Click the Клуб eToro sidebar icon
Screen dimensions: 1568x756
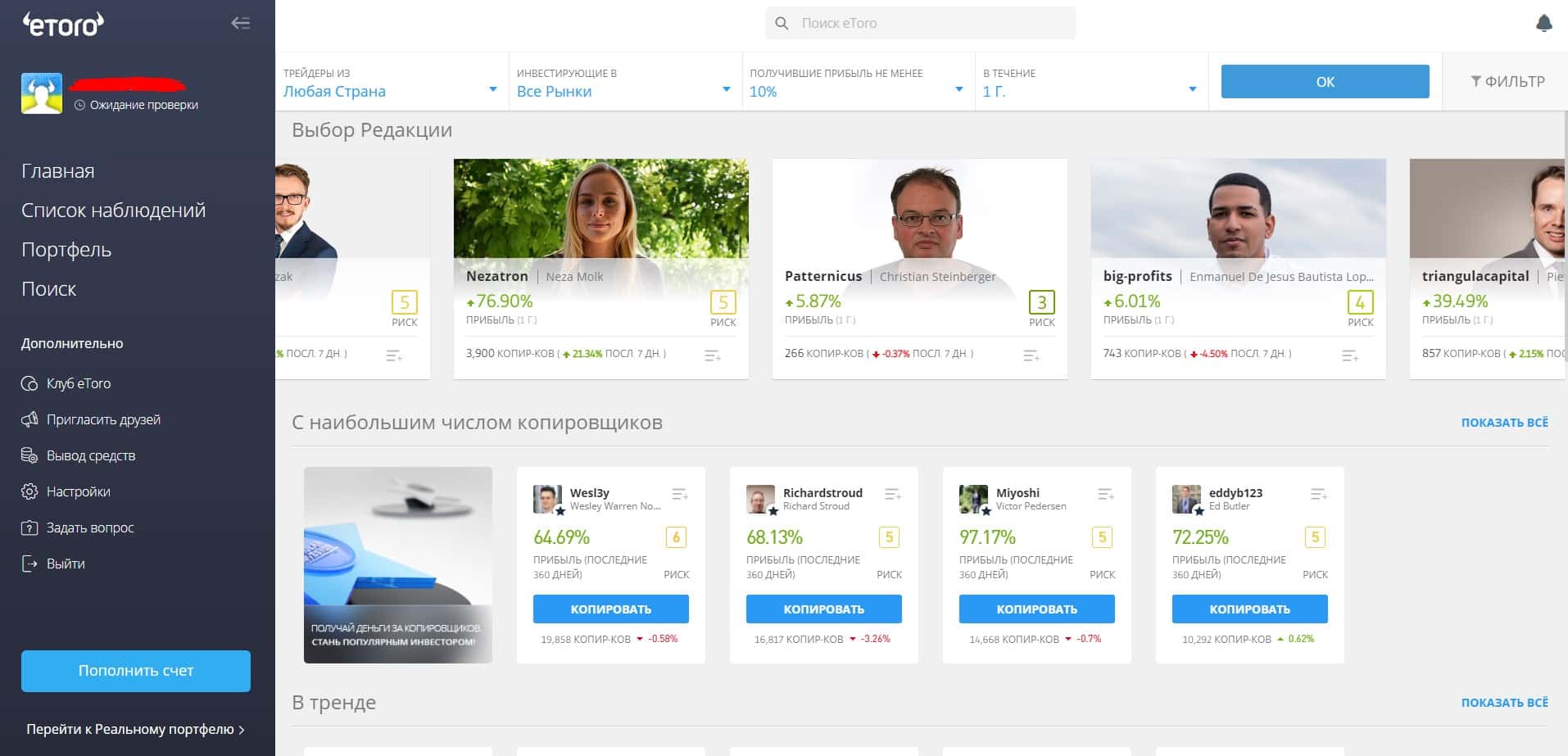pos(29,383)
